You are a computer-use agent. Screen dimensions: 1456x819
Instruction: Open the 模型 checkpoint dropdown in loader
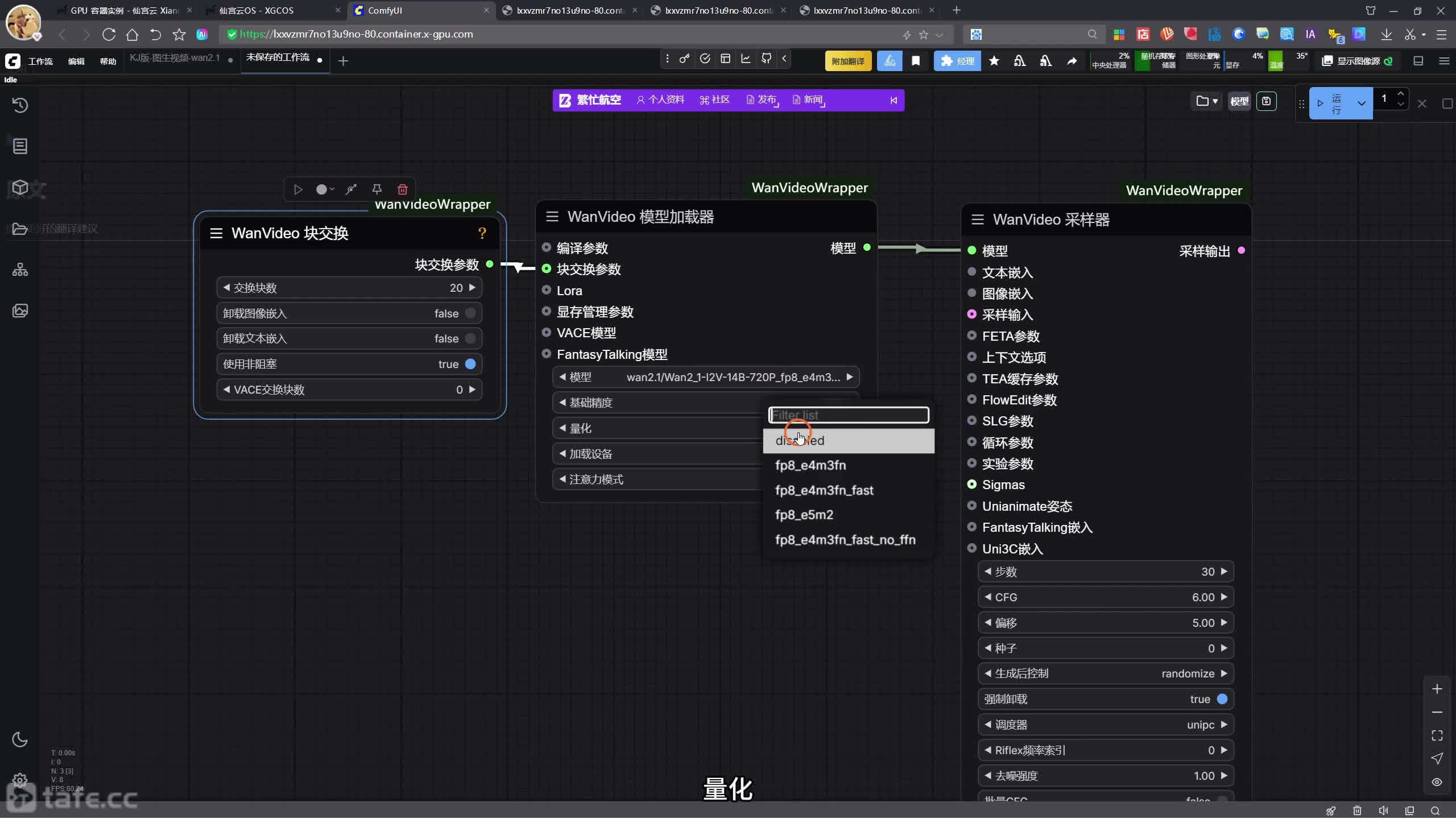point(706,377)
